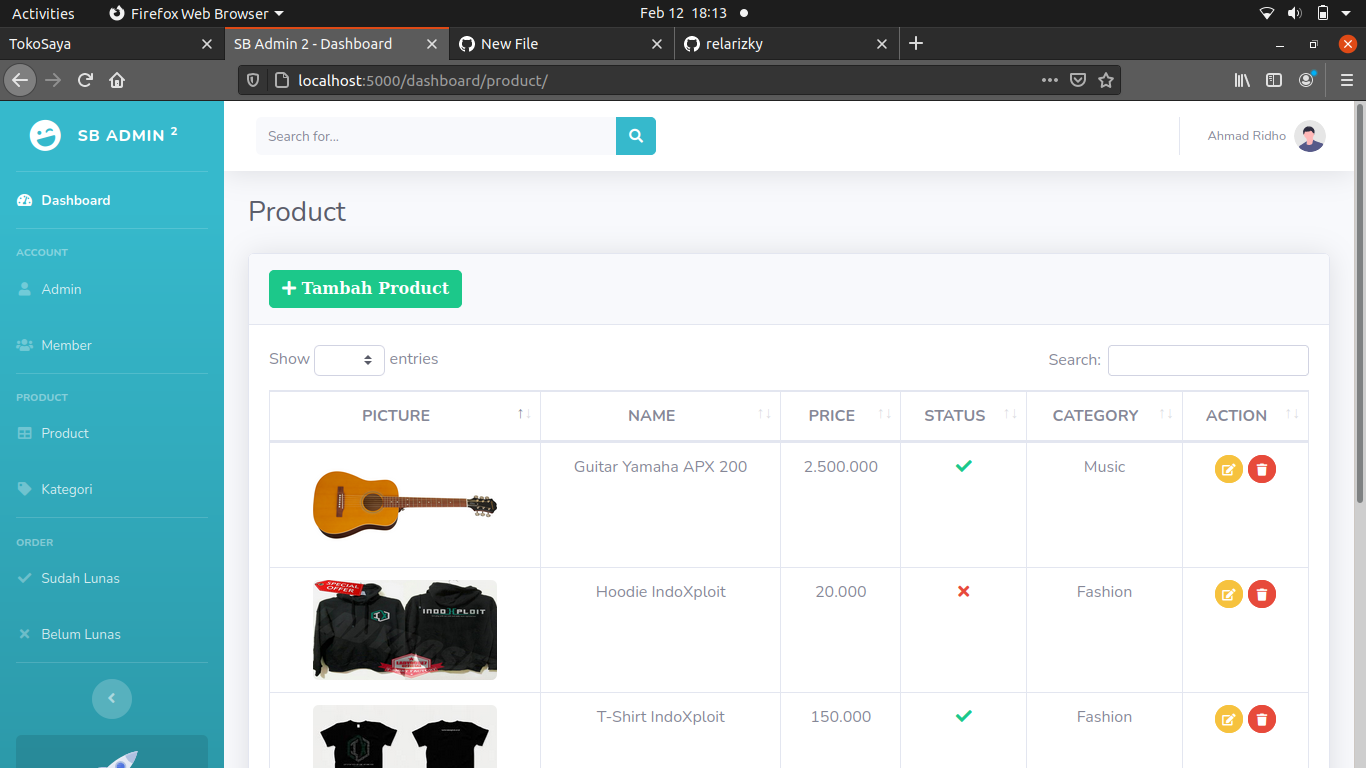Open the Firefox Web Browser app menu
This screenshot has height=768, width=1366.
click(x=196, y=13)
